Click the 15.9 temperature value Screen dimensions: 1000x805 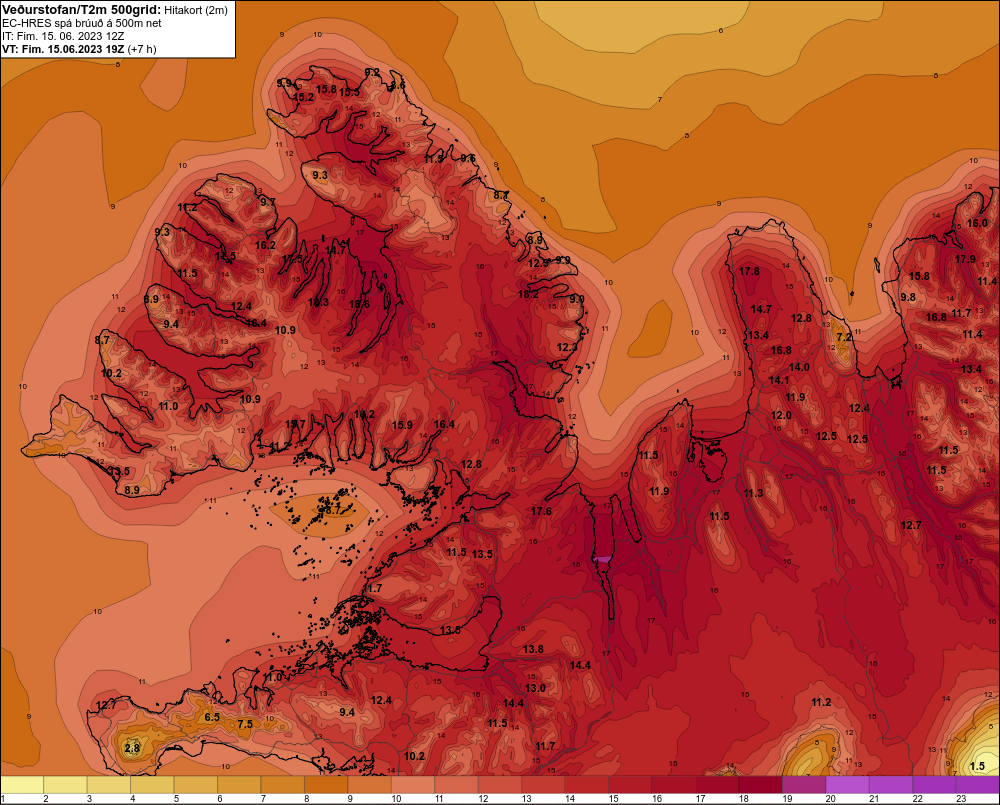(402, 425)
